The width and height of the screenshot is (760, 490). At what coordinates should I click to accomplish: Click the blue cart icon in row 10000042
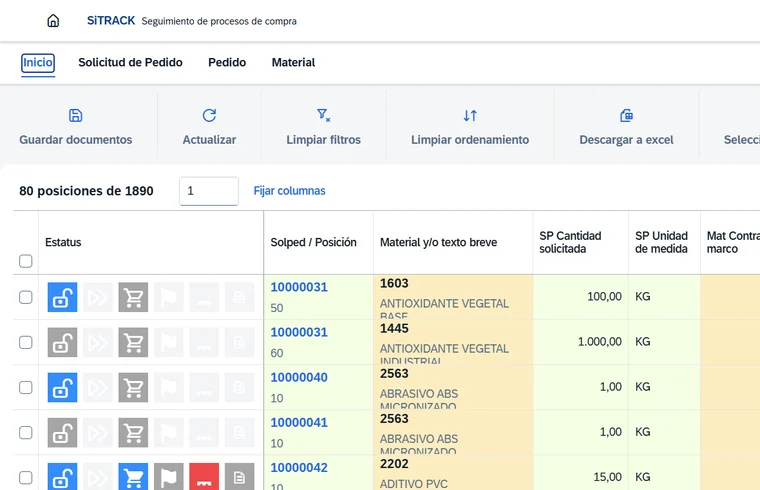click(133, 476)
